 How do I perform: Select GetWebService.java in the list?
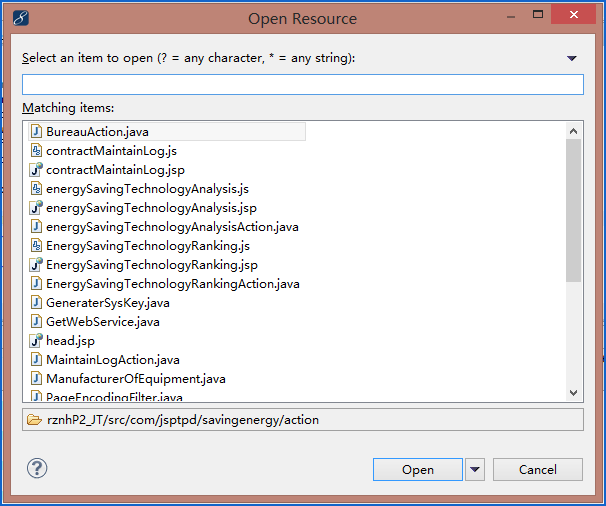(102, 322)
